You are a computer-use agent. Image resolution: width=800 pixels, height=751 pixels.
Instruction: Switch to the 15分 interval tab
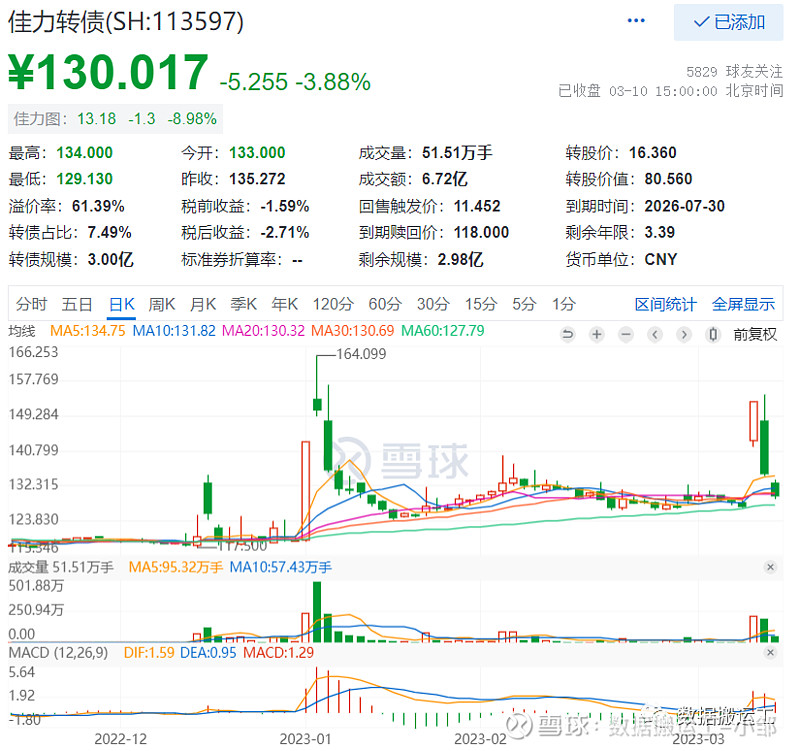[481, 305]
